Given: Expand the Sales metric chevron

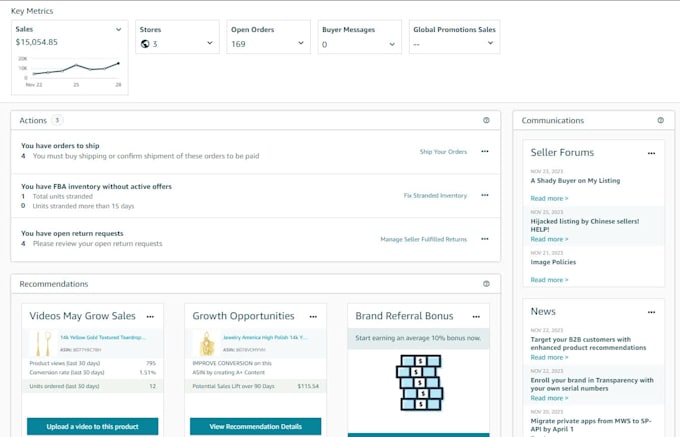Looking at the screenshot, I should (x=118, y=29).
